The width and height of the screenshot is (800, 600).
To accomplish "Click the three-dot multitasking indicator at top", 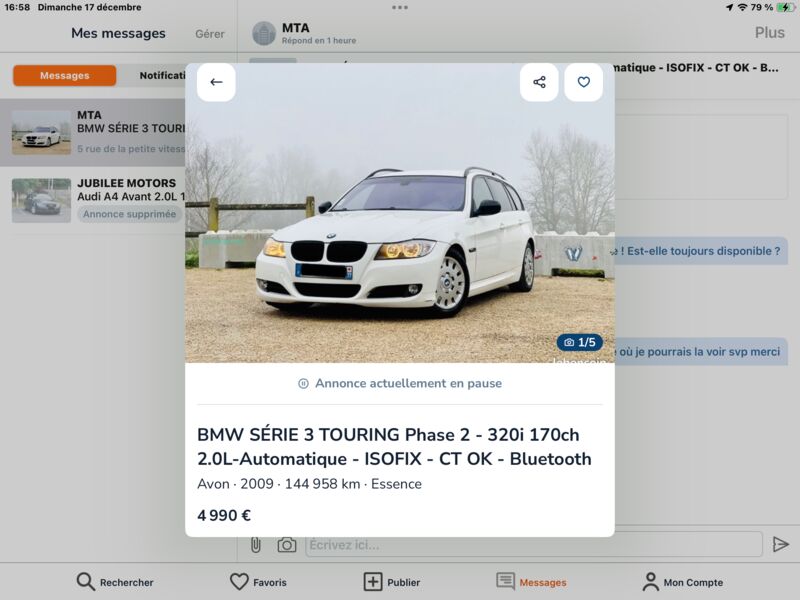I will pyautogui.click(x=400, y=7).
